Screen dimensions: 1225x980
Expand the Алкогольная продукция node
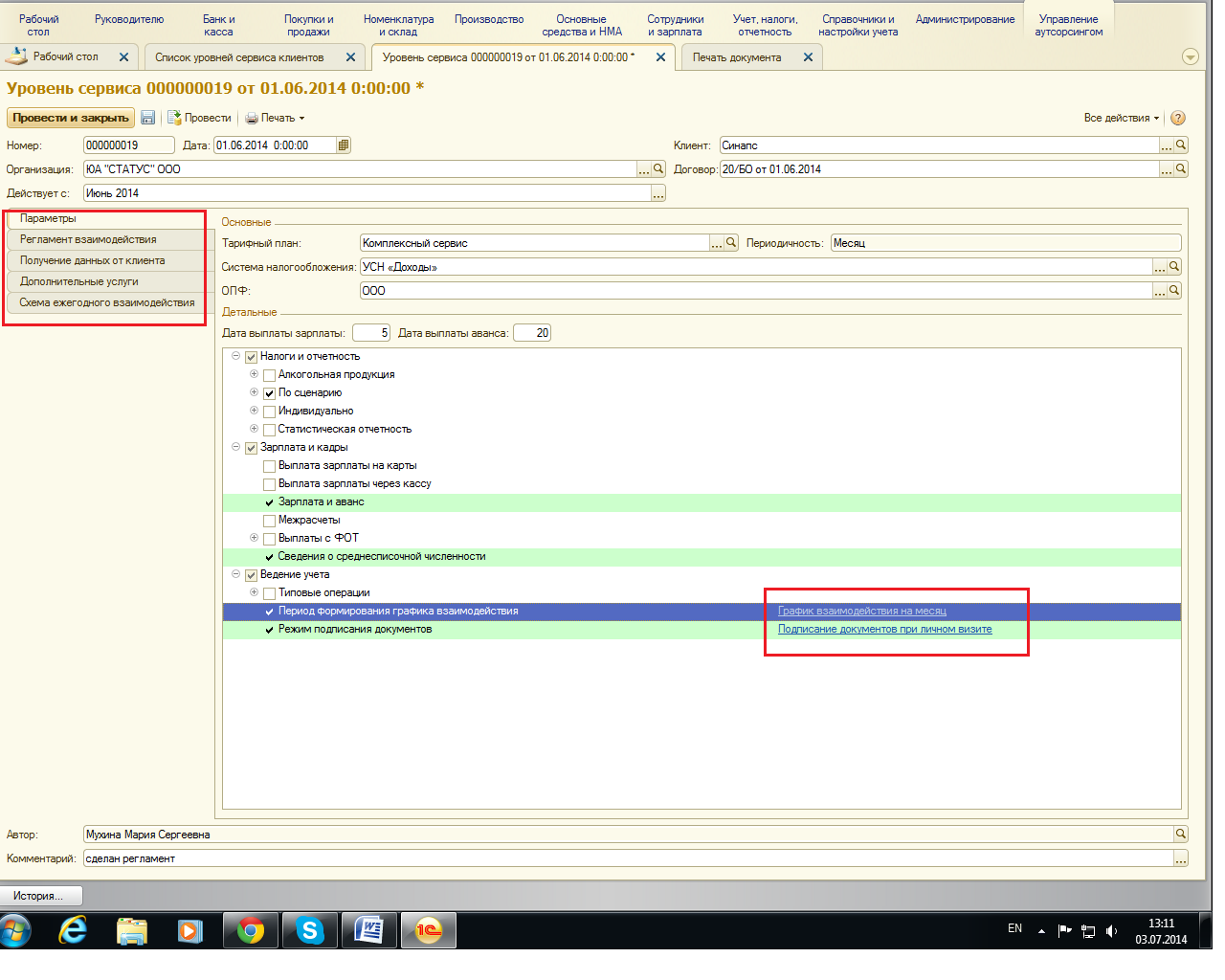click(254, 374)
